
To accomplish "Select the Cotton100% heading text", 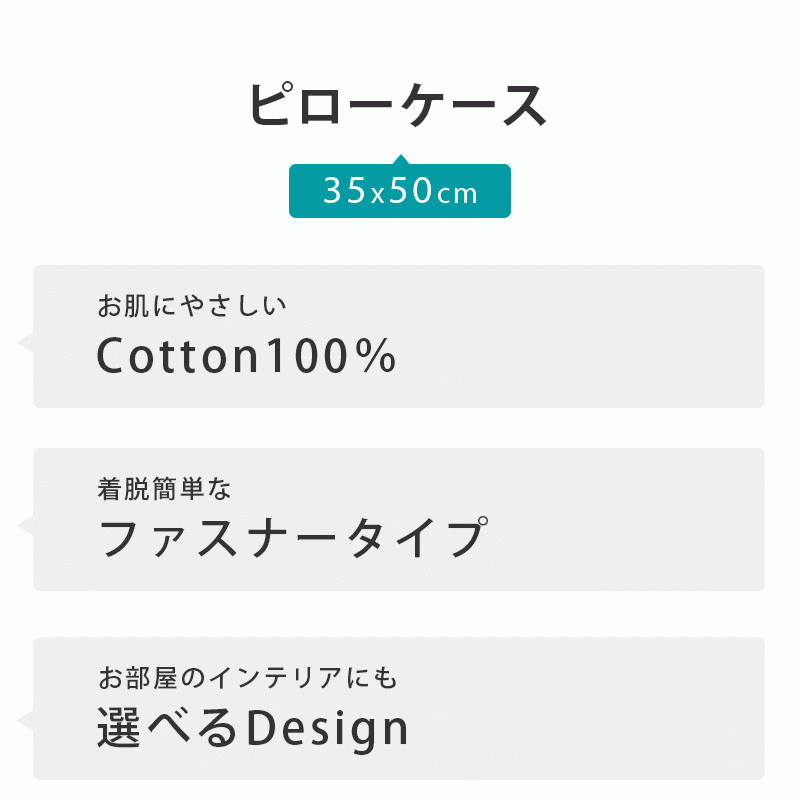I will 247,357.
